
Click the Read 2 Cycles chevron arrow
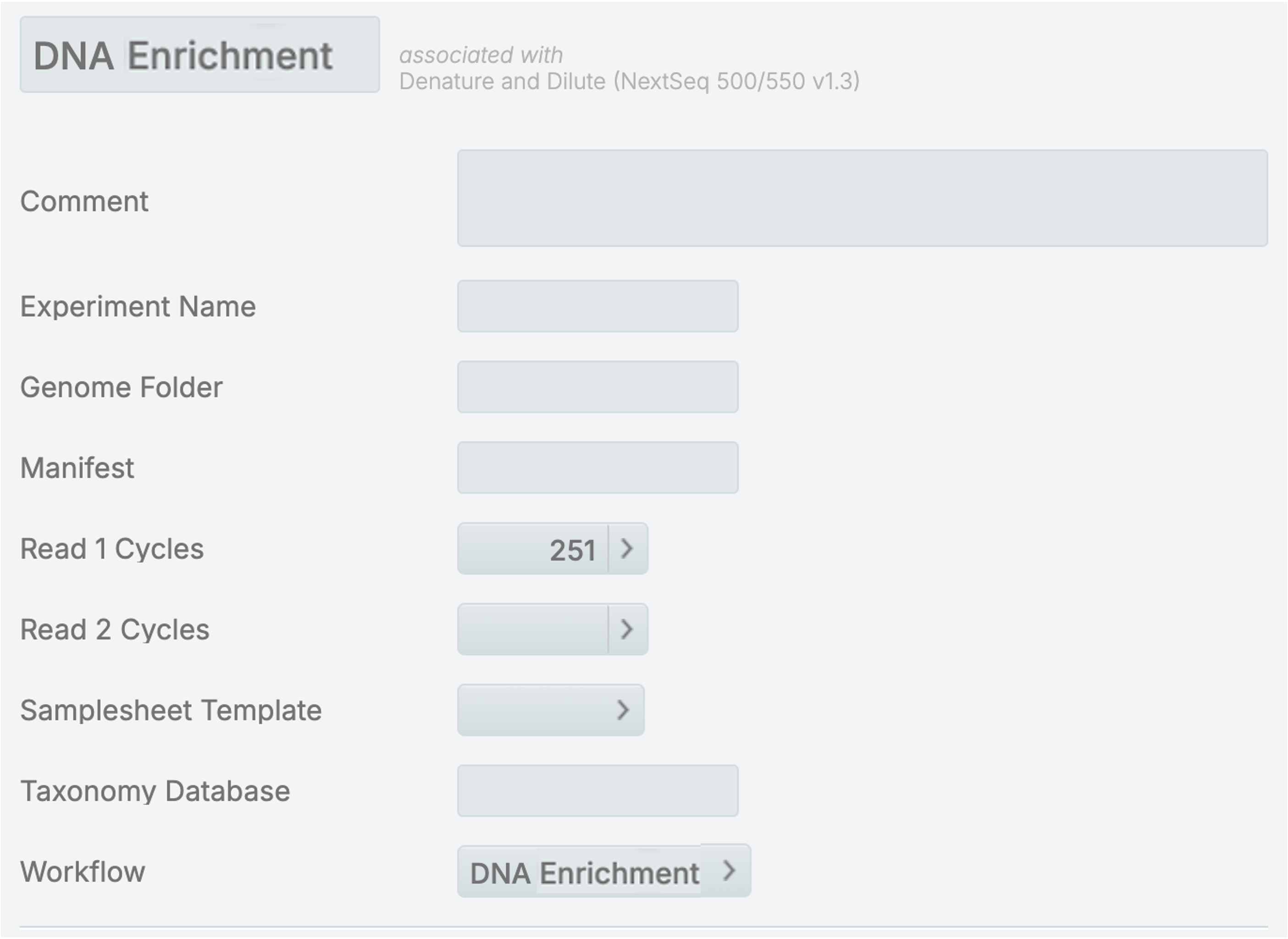pyautogui.click(x=628, y=629)
